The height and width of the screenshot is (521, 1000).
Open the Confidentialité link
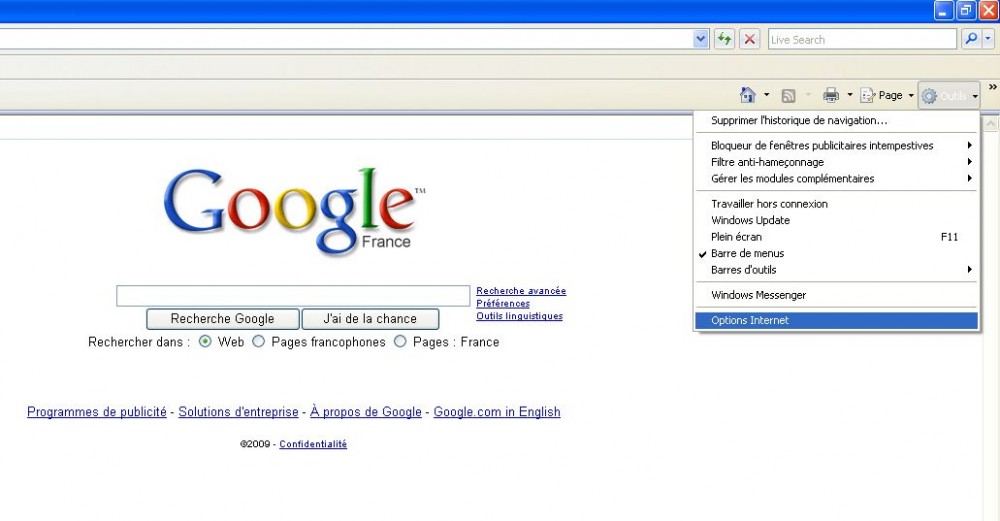pyautogui.click(x=313, y=444)
